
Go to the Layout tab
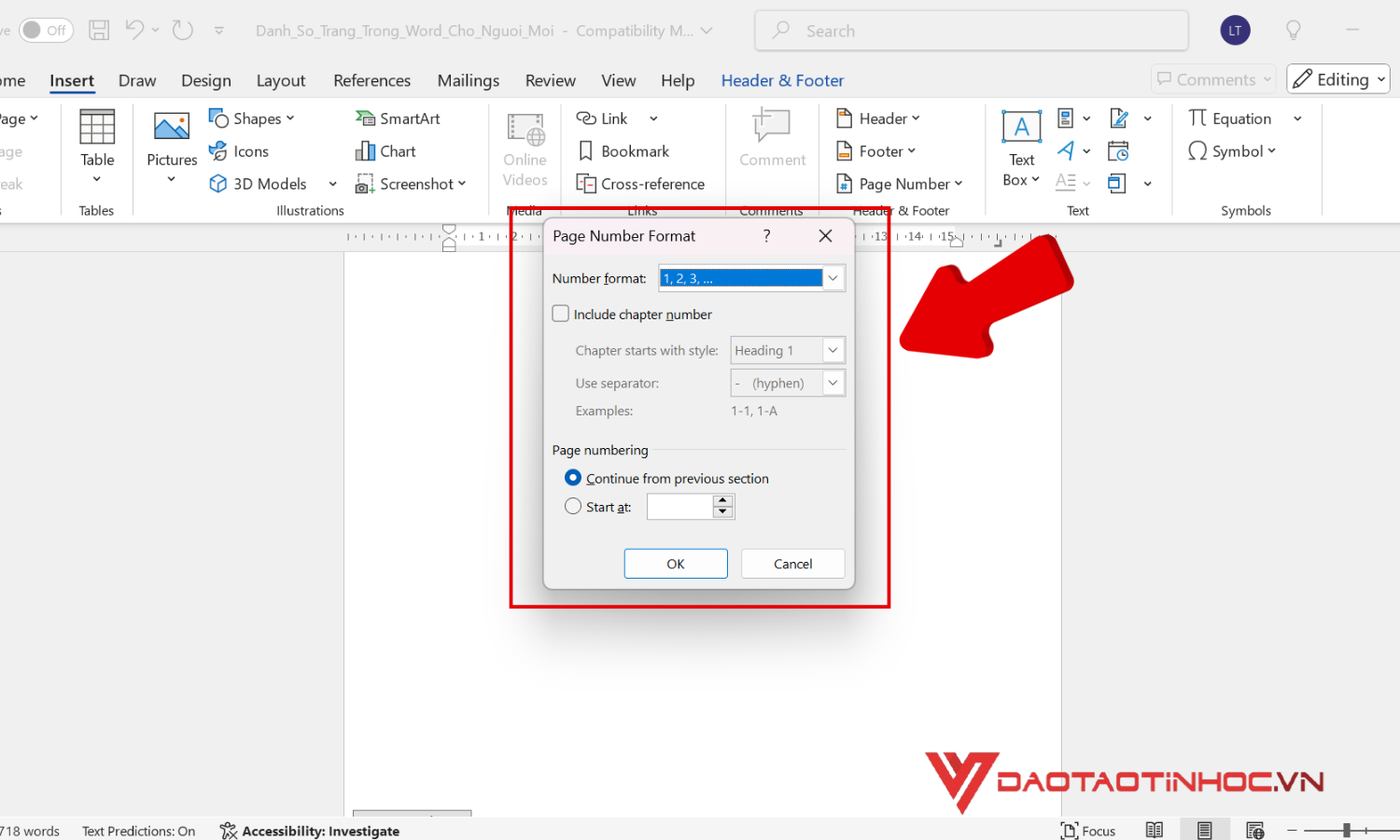coord(281,80)
